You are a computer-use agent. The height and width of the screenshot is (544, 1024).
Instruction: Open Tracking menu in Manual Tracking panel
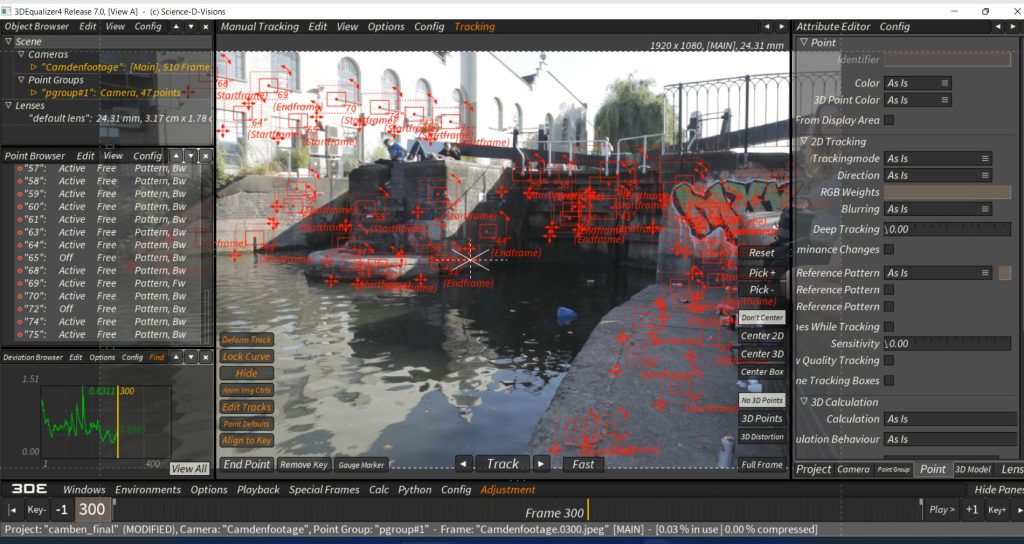pos(474,27)
